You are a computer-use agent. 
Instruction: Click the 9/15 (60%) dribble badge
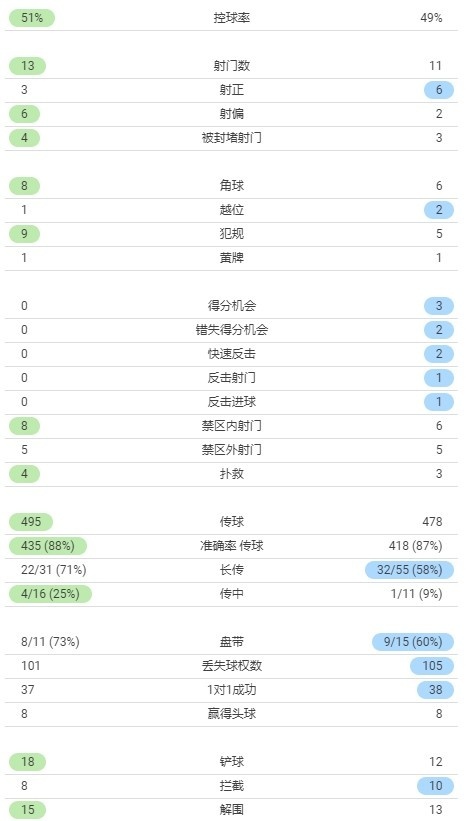(x=413, y=642)
